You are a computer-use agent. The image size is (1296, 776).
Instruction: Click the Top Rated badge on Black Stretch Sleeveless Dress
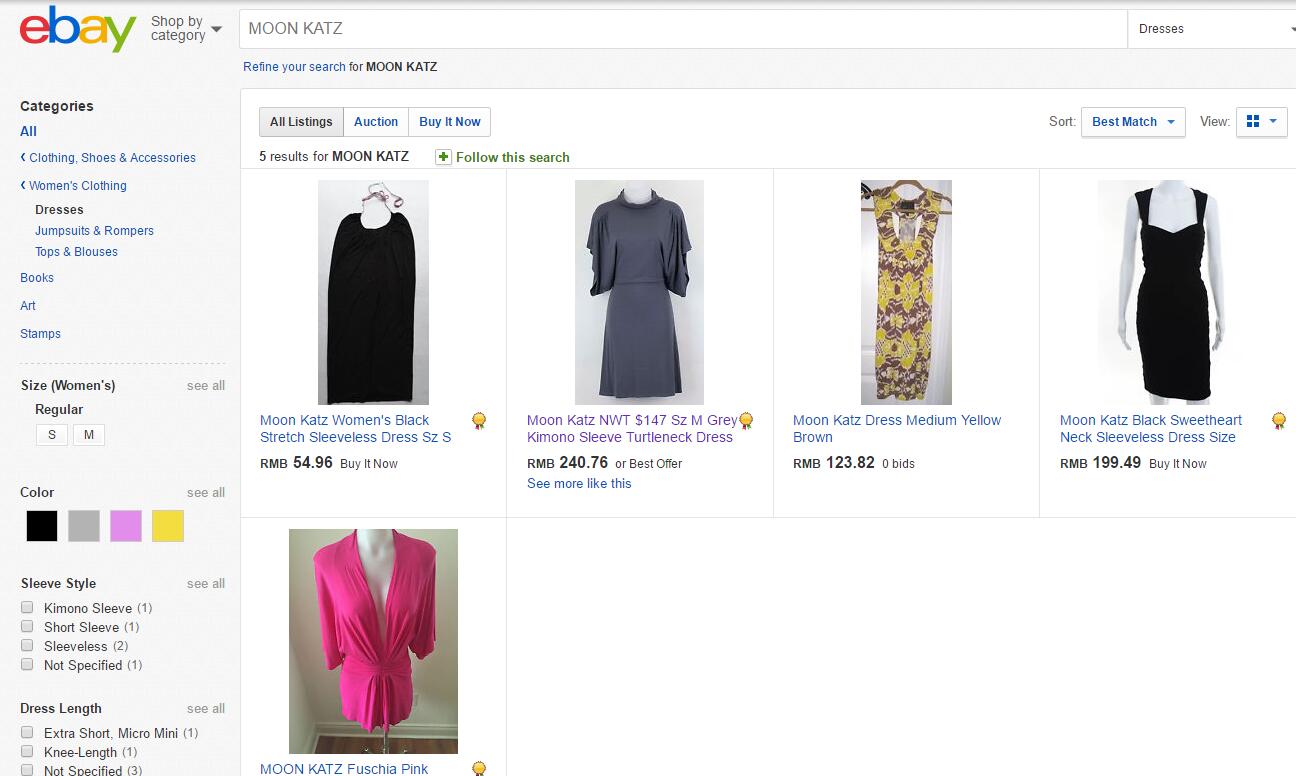tap(479, 421)
